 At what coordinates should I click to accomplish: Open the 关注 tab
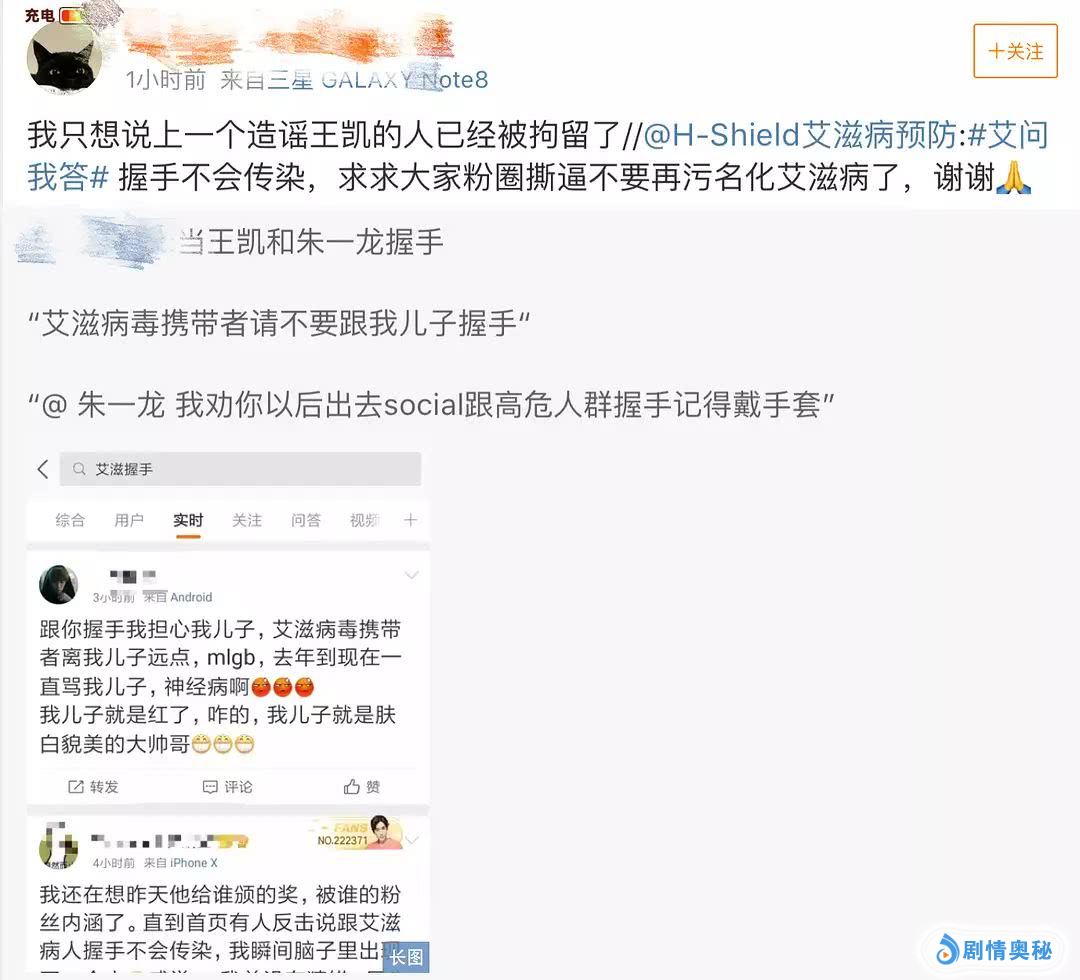point(247,521)
